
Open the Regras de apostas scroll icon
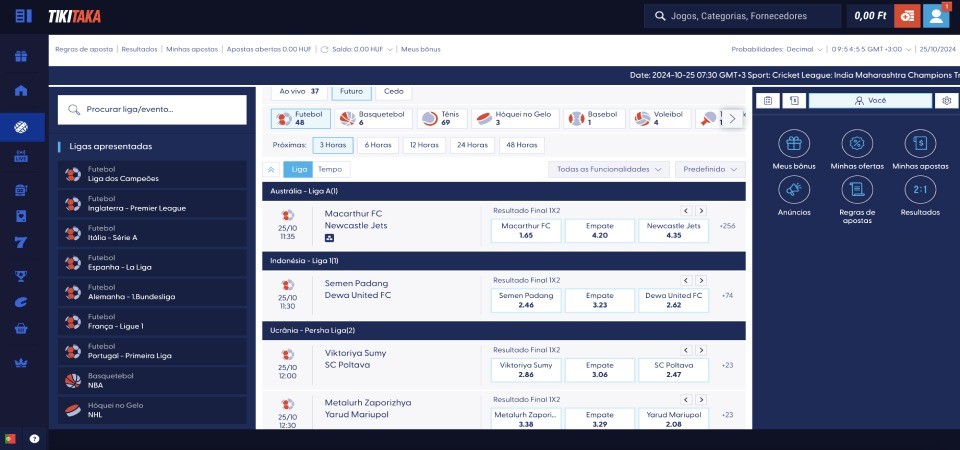857,190
